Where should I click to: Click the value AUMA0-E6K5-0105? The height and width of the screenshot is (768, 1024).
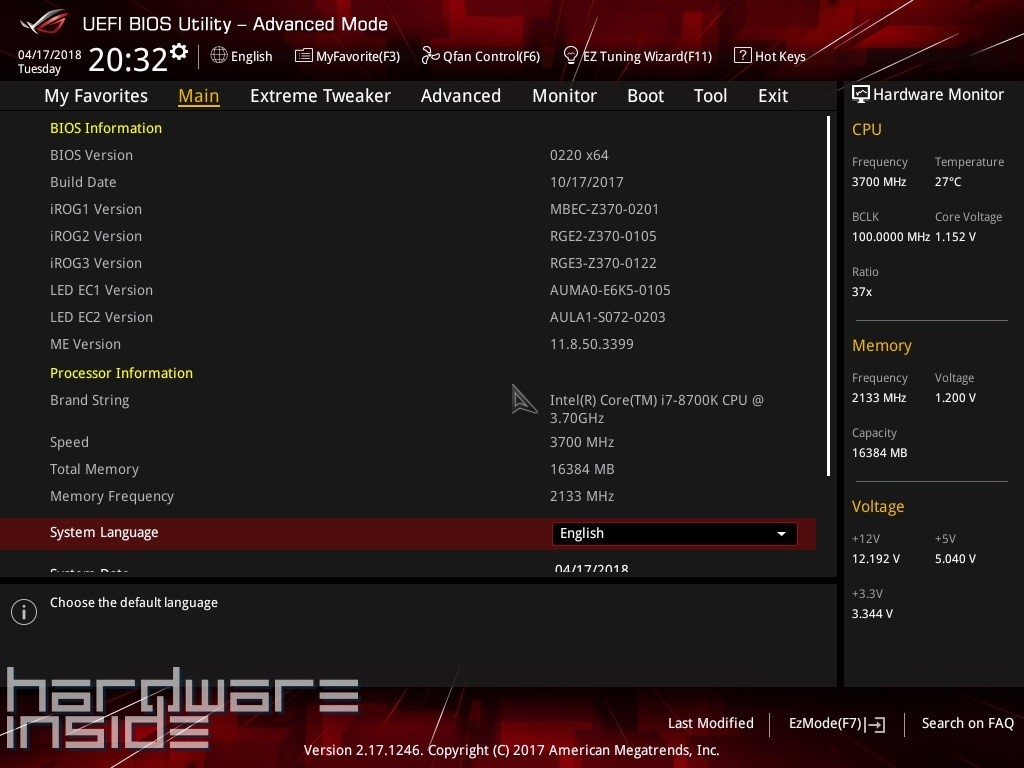pos(610,290)
